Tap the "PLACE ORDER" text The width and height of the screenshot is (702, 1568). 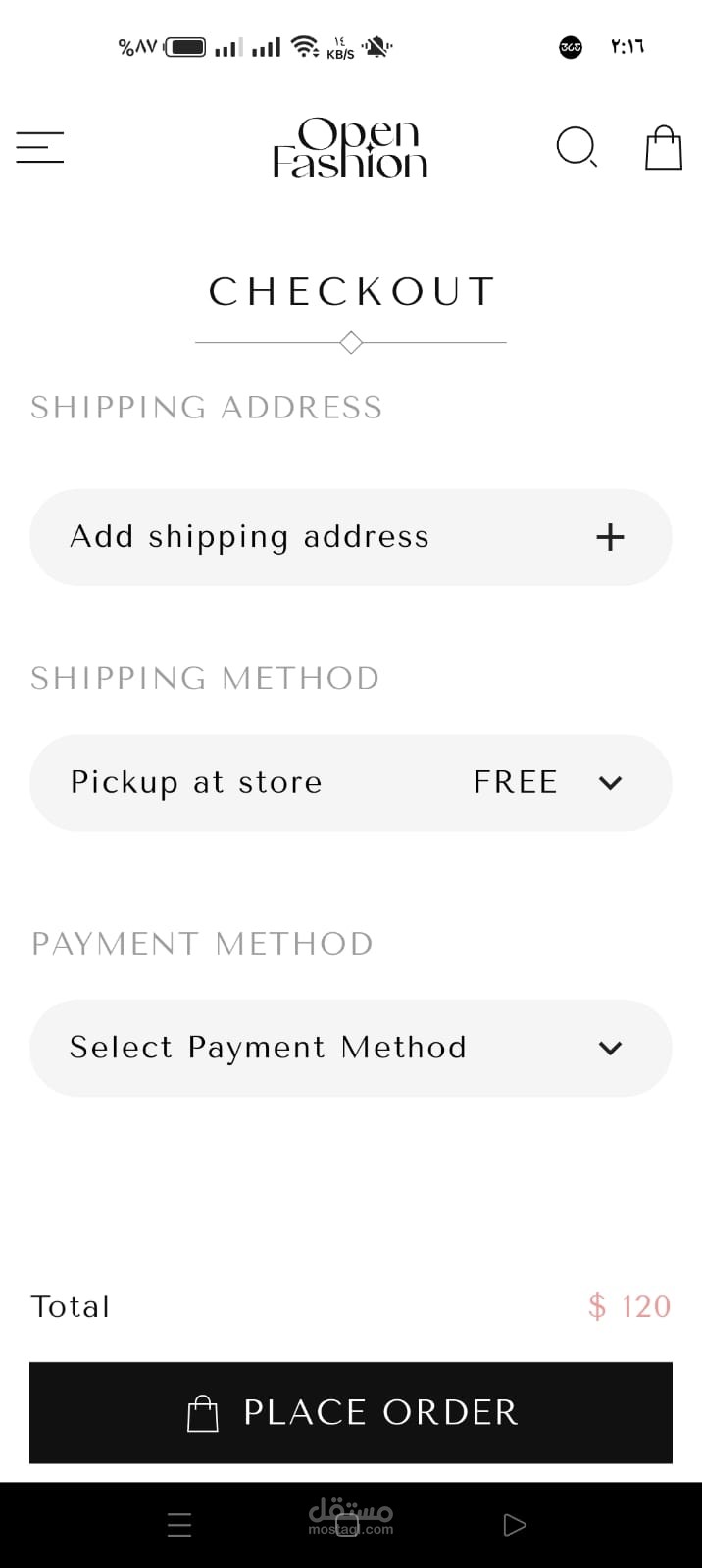tap(380, 1412)
